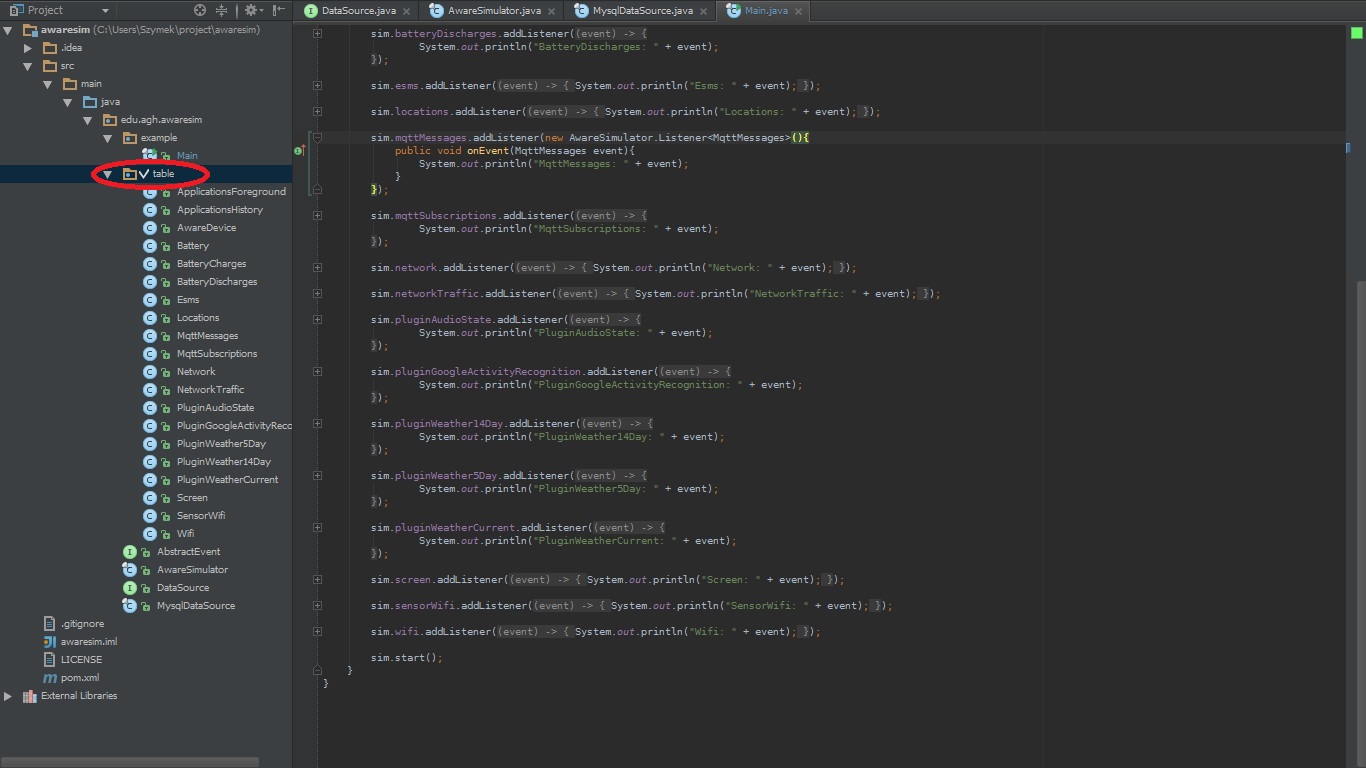Collapse the table package folder
1366x768 pixels.
(108, 174)
